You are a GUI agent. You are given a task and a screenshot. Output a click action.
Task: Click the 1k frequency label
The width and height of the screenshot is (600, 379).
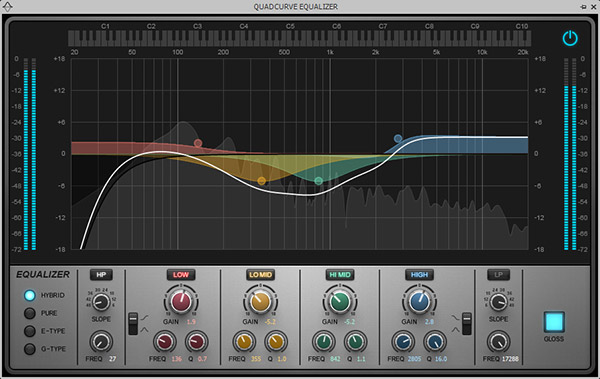point(330,52)
